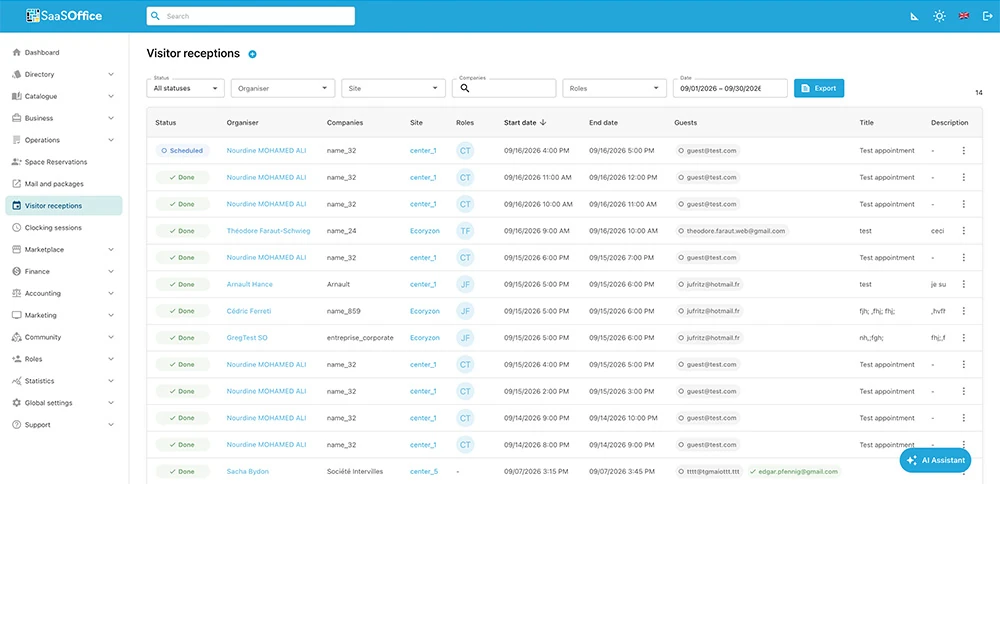Click the Space Reservations icon

(x=17, y=162)
